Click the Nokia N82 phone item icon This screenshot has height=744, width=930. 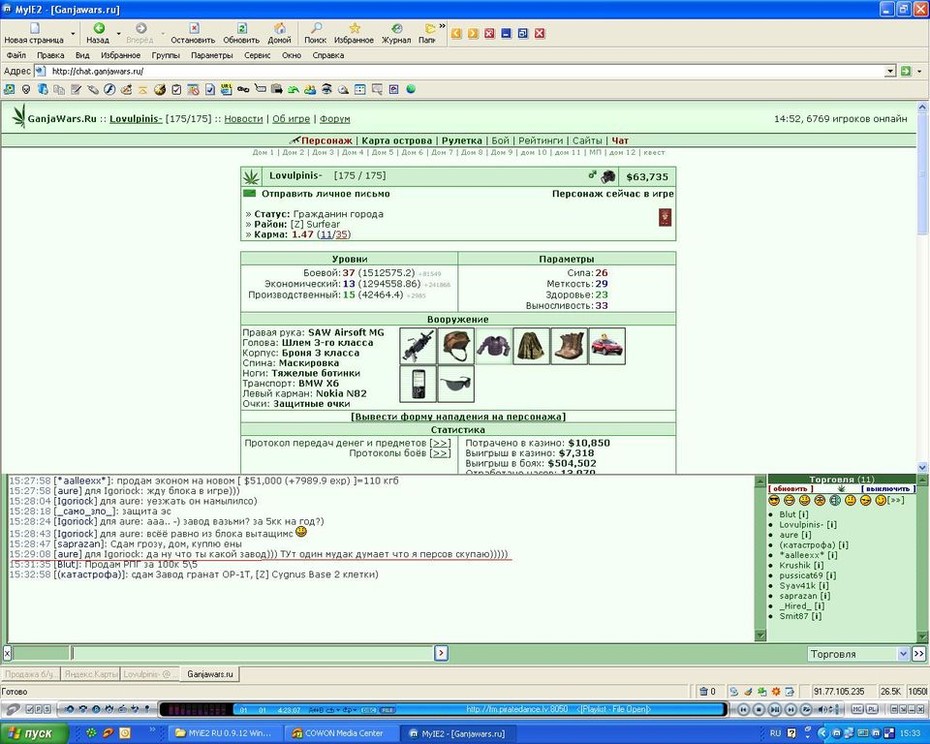coord(418,384)
